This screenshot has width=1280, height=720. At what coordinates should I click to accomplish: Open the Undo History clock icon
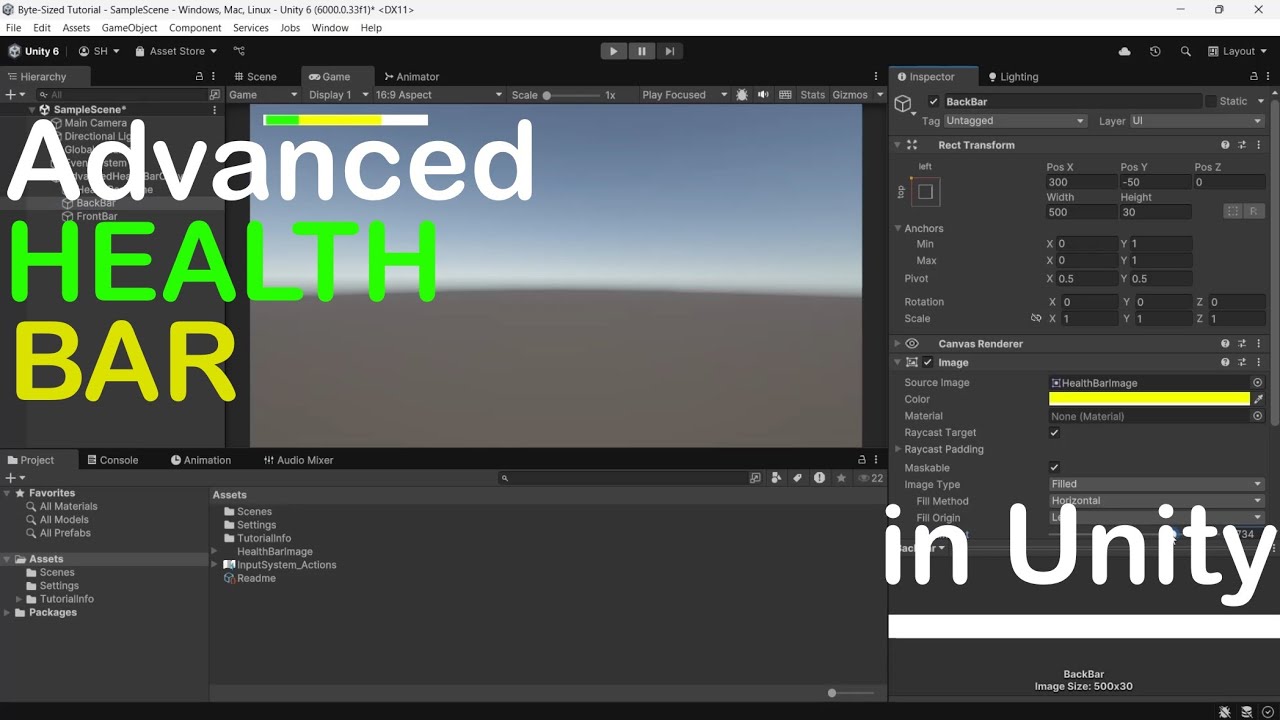coord(1155,51)
